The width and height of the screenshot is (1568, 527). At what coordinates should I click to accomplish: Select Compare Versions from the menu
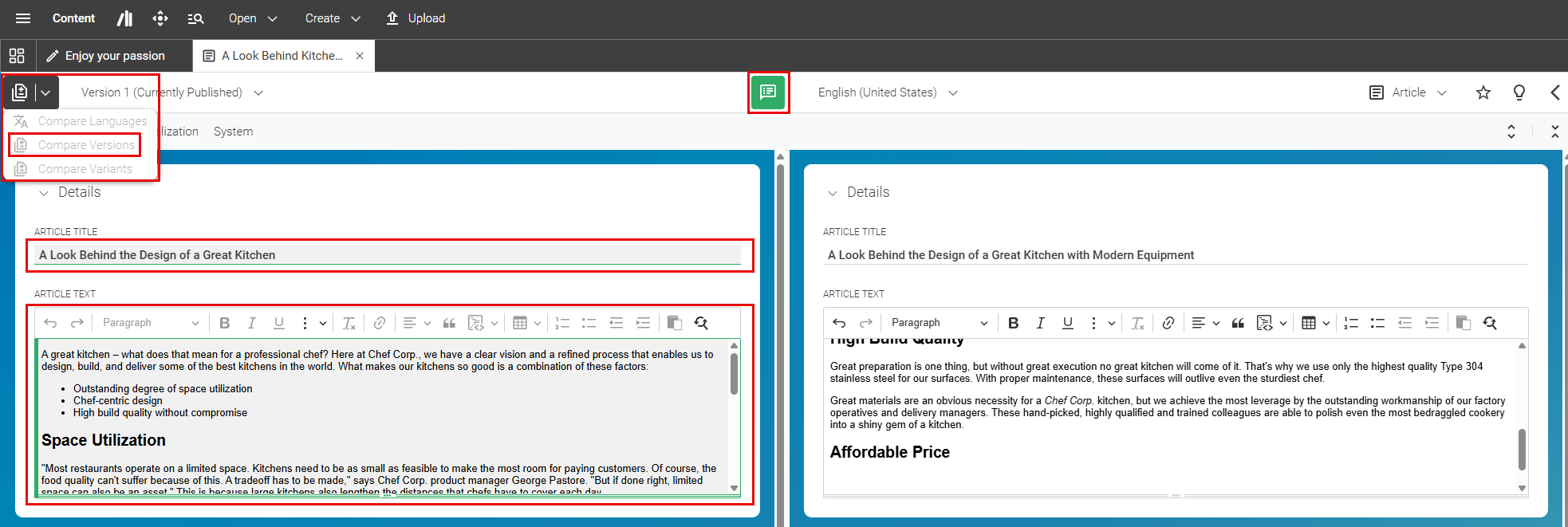86,145
